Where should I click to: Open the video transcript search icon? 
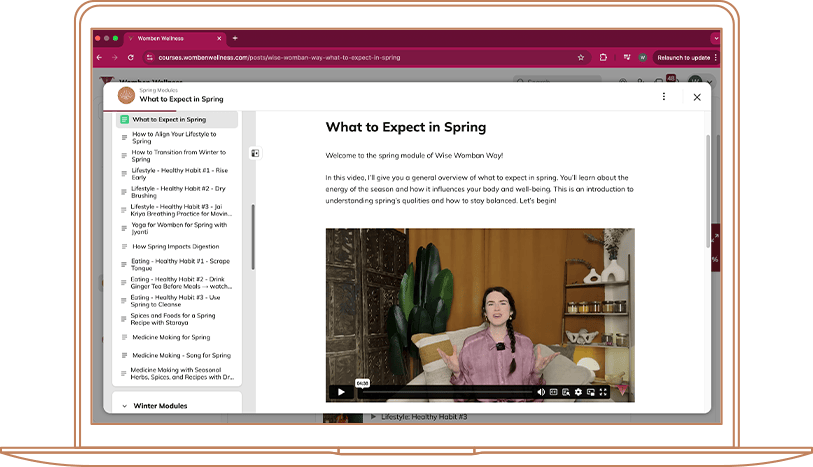(566, 392)
